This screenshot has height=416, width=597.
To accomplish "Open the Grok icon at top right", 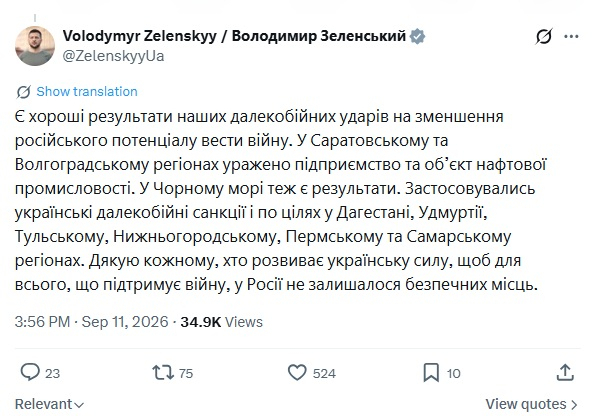I will coord(543,37).
